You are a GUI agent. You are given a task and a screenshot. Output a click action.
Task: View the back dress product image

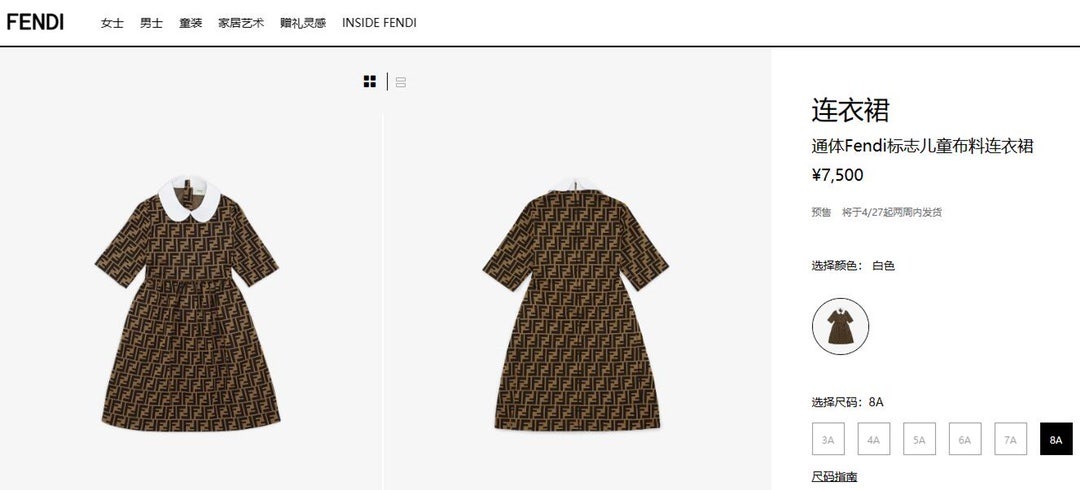pyautogui.click(x=576, y=303)
